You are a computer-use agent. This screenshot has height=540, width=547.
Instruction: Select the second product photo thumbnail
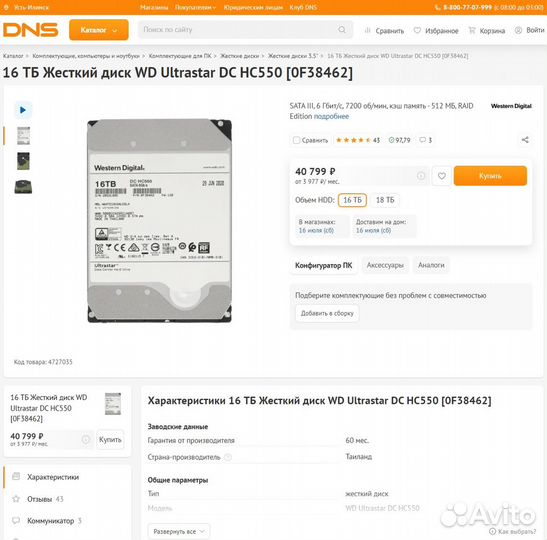point(23,161)
